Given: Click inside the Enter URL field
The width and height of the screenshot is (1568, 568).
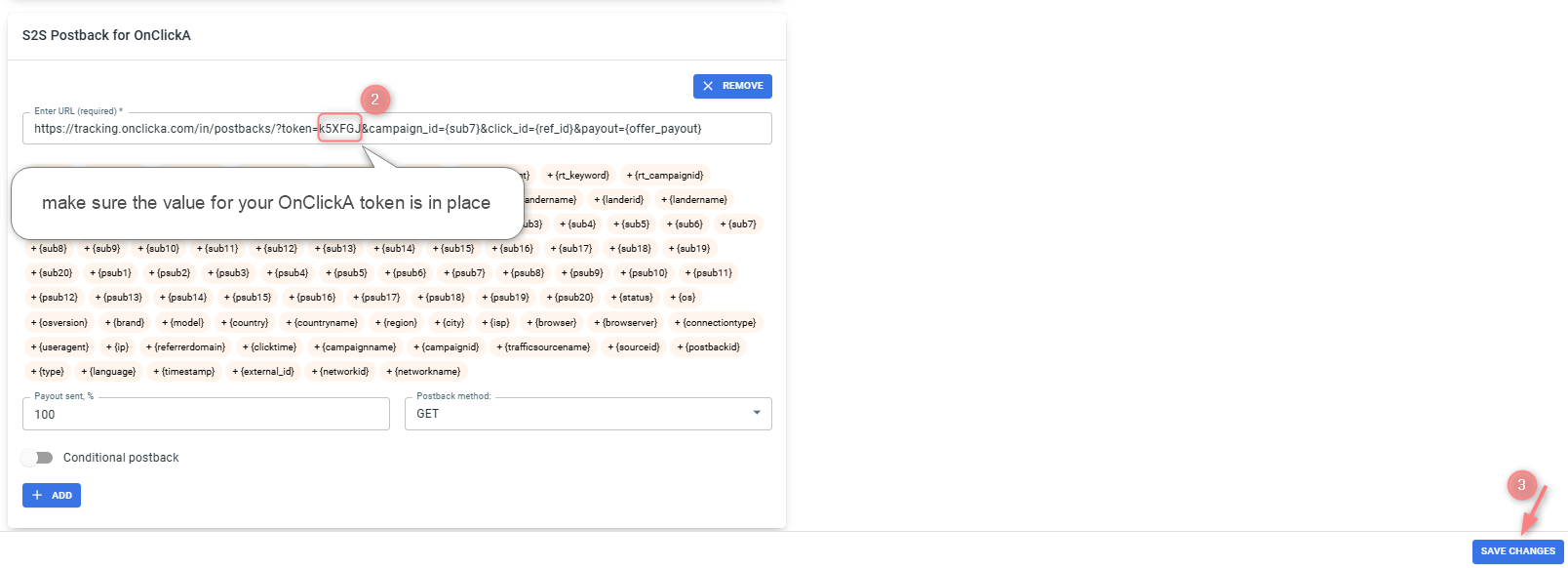Looking at the screenshot, I should [397, 128].
